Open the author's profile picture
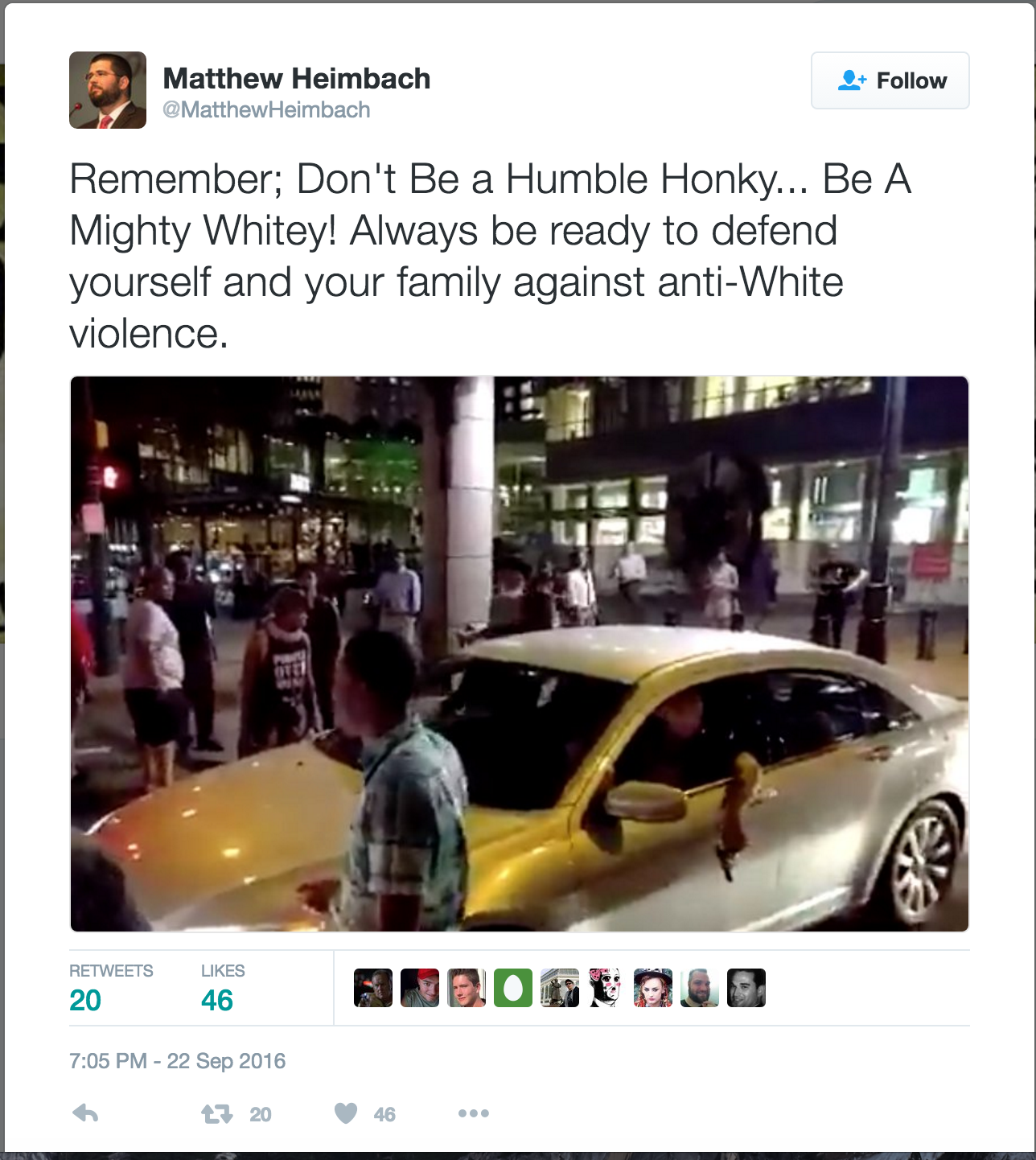 pyautogui.click(x=108, y=90)
